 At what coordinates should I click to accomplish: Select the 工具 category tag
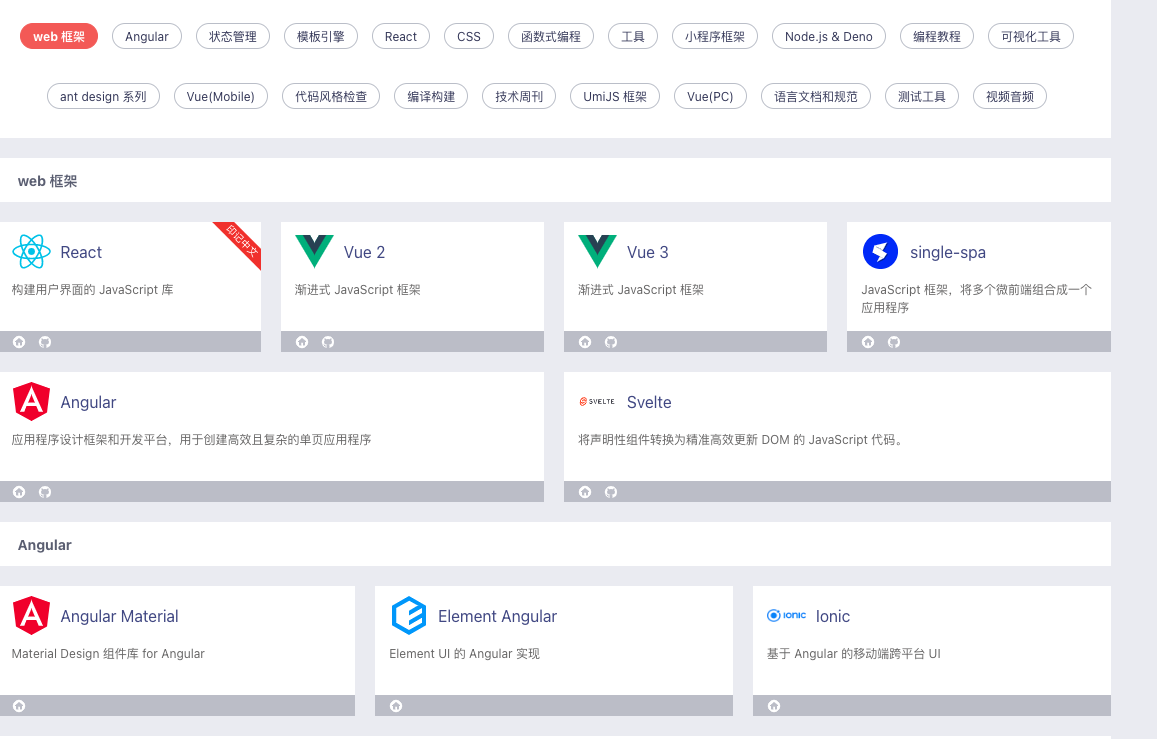pos(633,36)
